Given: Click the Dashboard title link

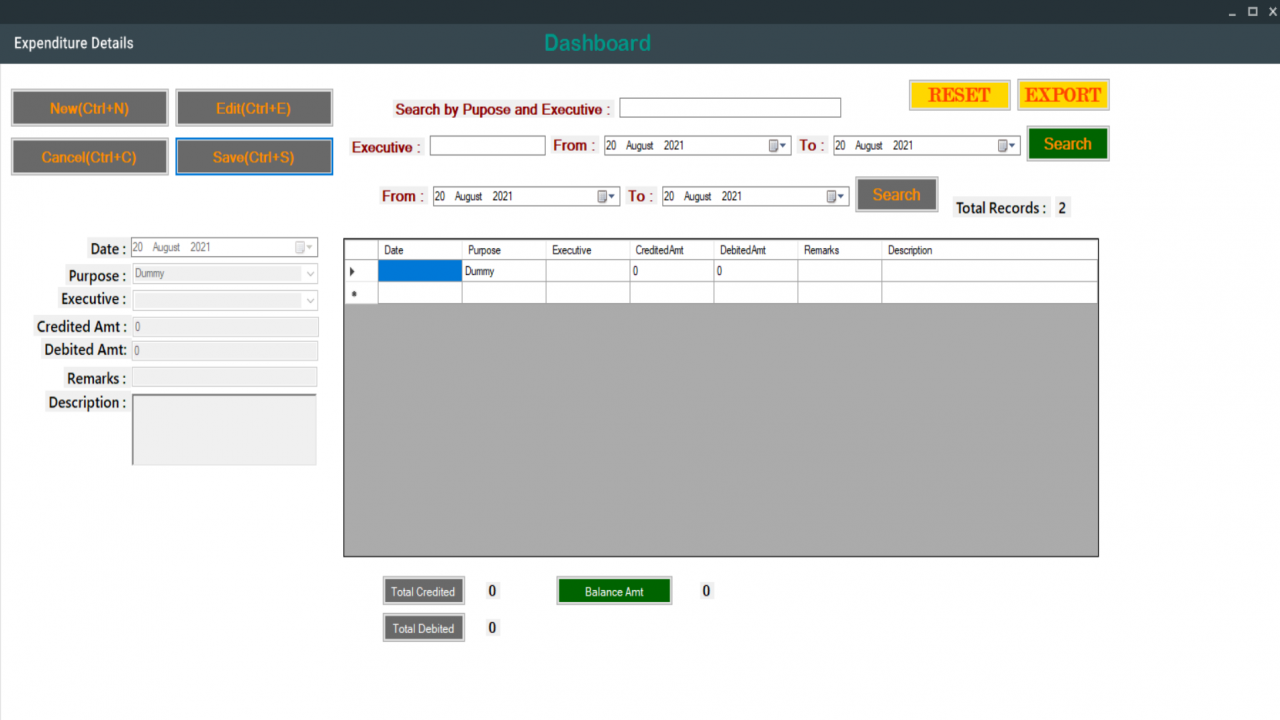Looking at the screenshot, I should pos(597,43).
